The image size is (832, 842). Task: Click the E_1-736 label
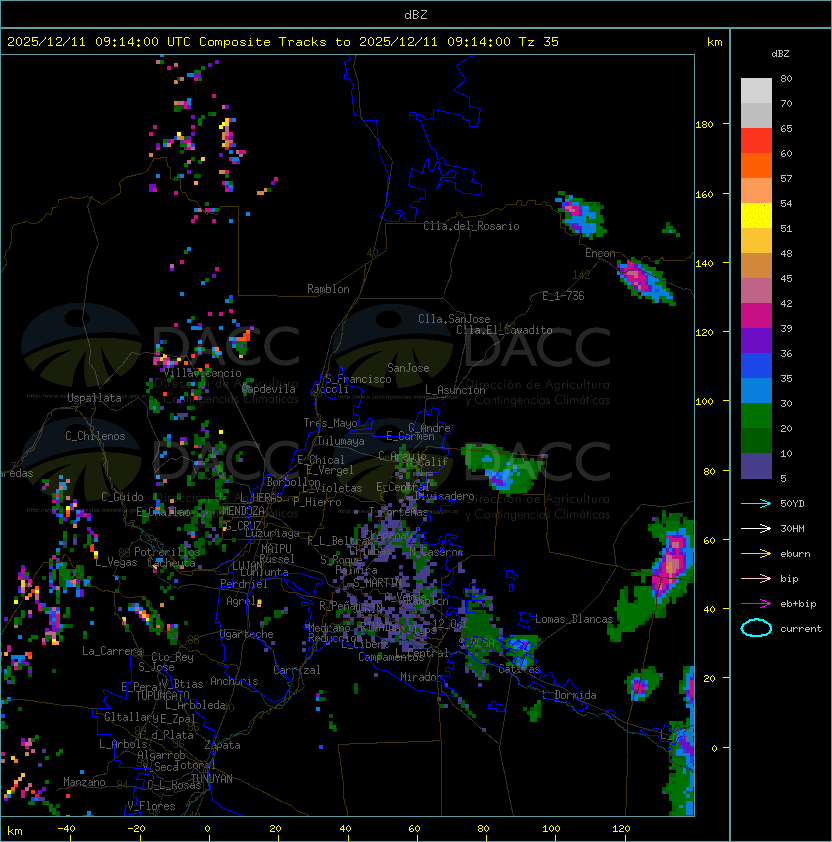coord(563,296)
